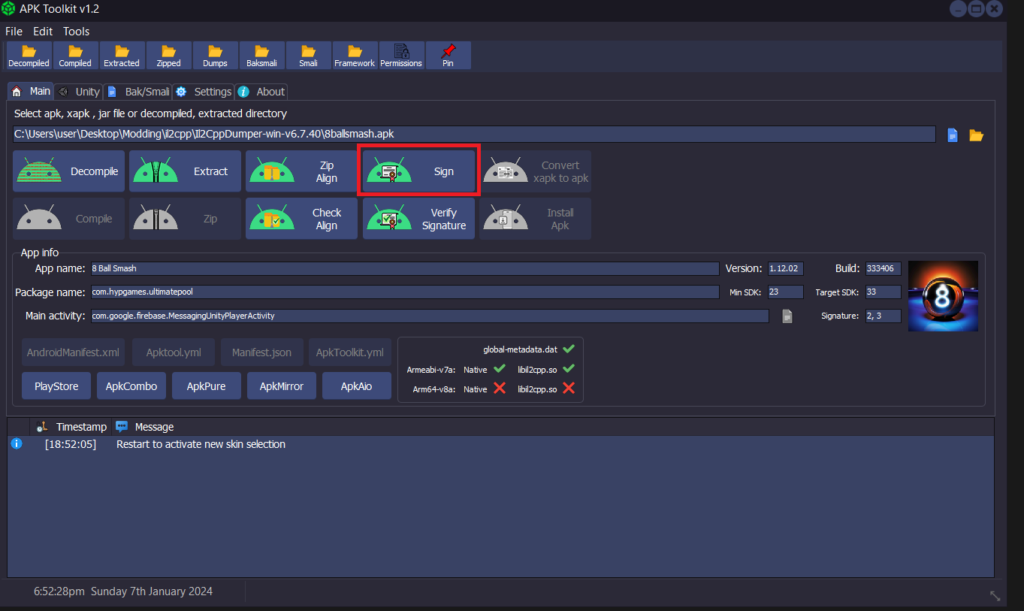
Task: Click the resize grip icon at bottom right
Action: coord(995,595)
